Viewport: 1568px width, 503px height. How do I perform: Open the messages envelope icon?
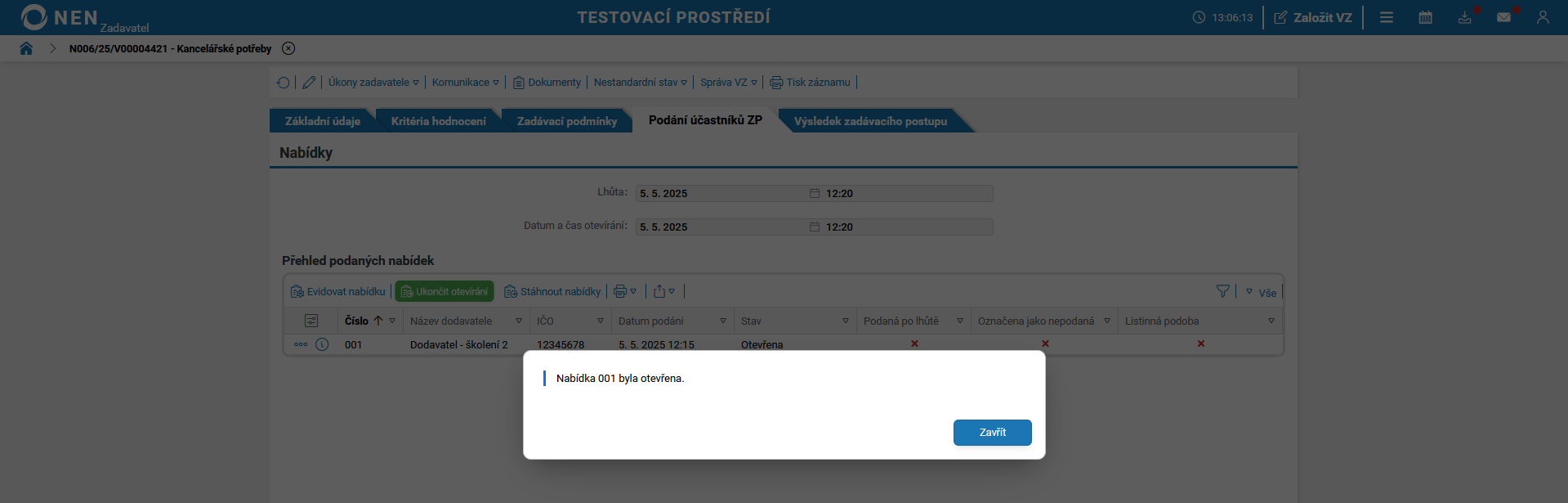[x=1503, y=17]
